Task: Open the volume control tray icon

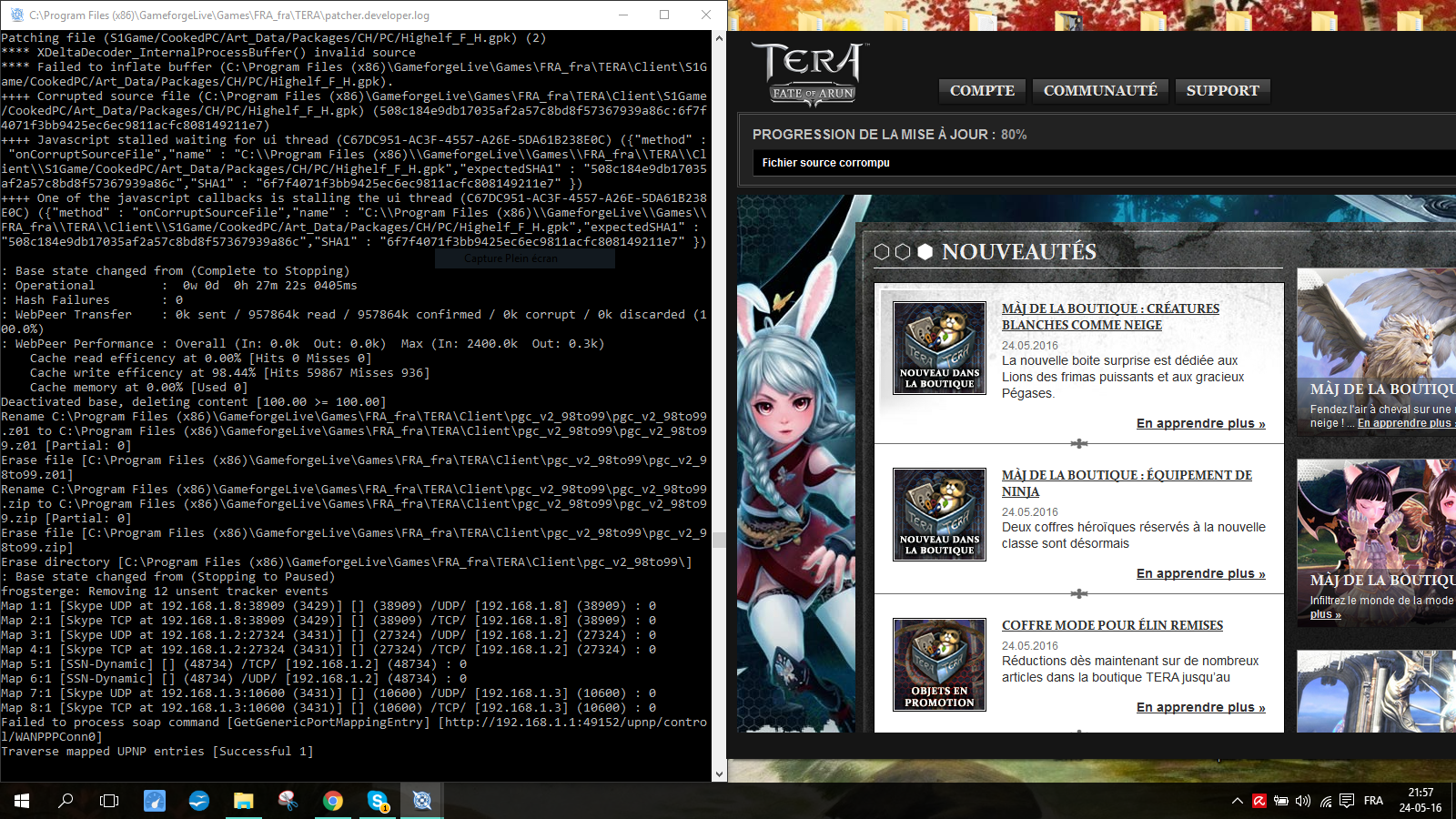Action: click(1303, 801)
